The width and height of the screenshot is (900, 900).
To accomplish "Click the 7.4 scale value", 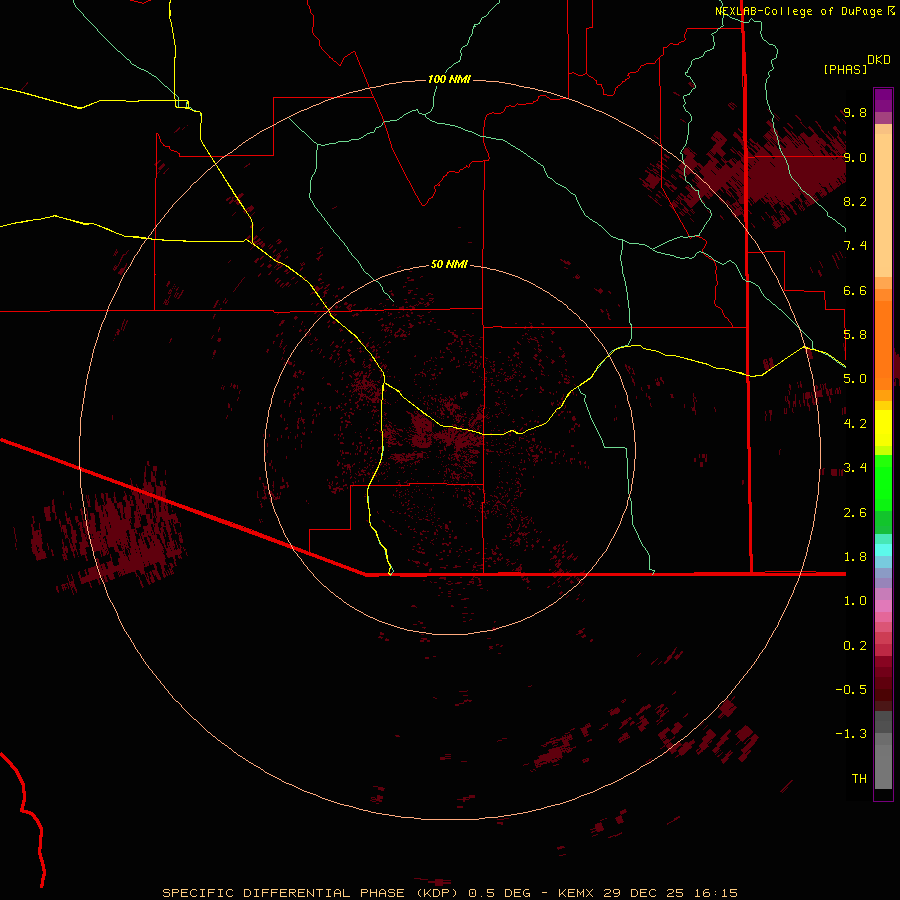I will [855, 246].
